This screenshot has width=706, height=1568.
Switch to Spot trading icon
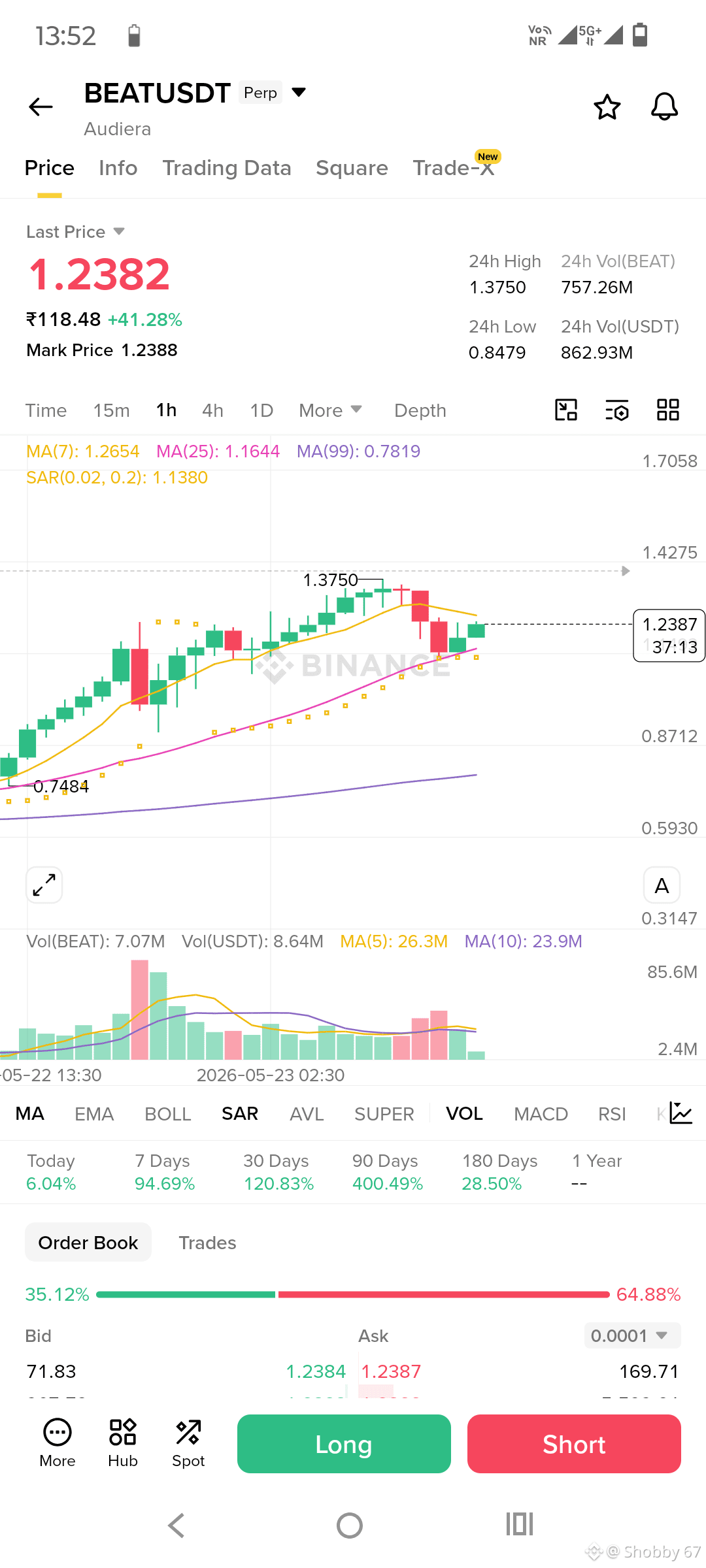188,1443
